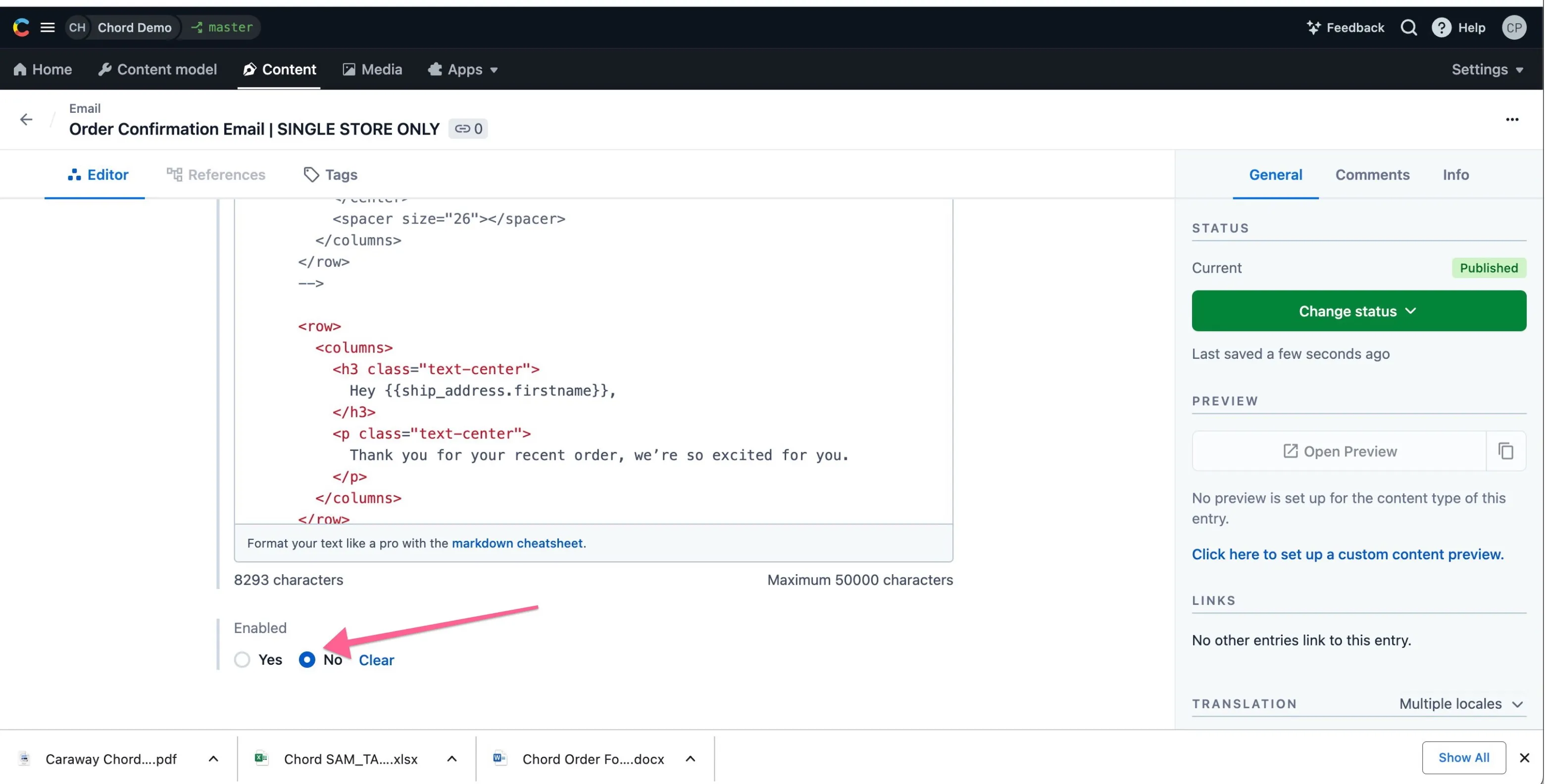Image resolution: width=1545 pixels, height=784 pixels.
Task: Expand the Caraway Chord pdf download chevron
Action: pyautogui.click(x=213, y=758)
